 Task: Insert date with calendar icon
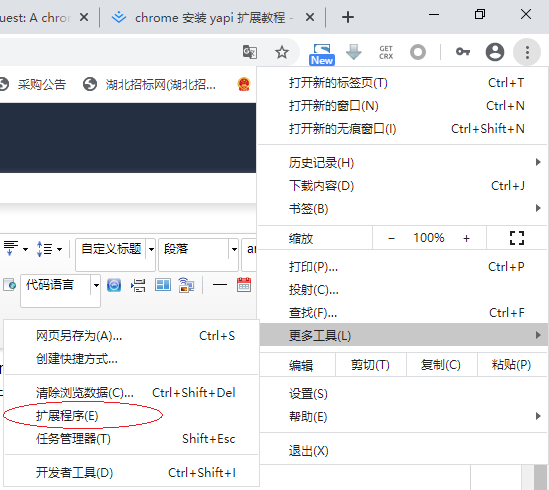click(x=244, y=285)
